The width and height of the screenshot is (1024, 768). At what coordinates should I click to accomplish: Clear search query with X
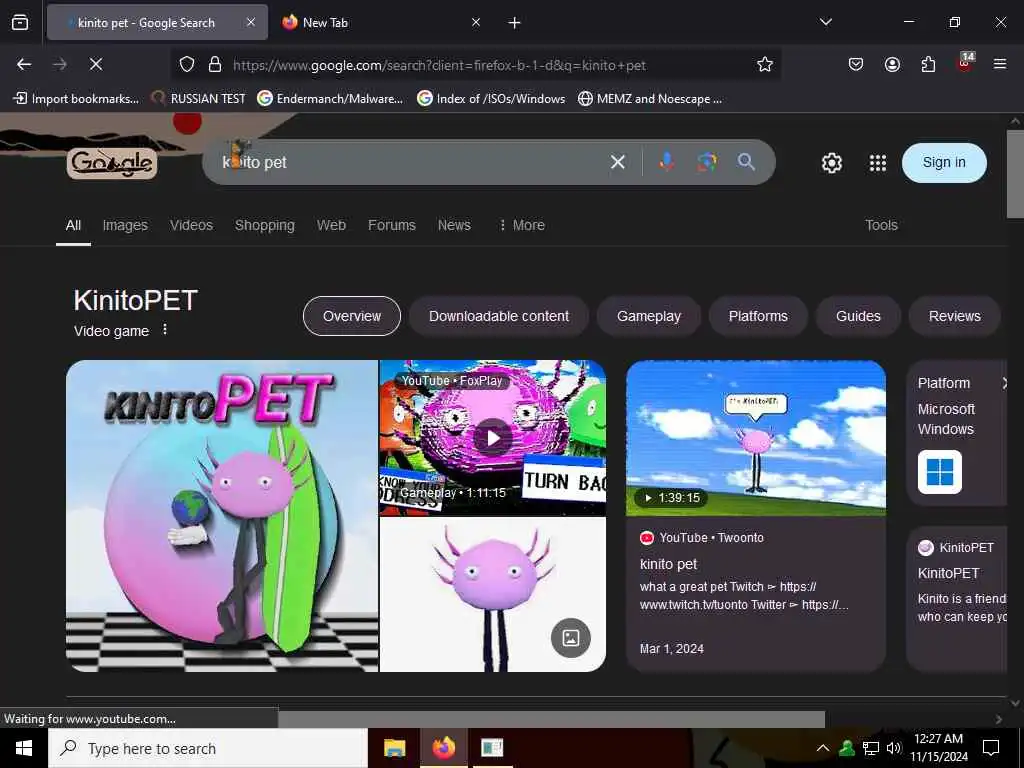click(x=617, y=162)
